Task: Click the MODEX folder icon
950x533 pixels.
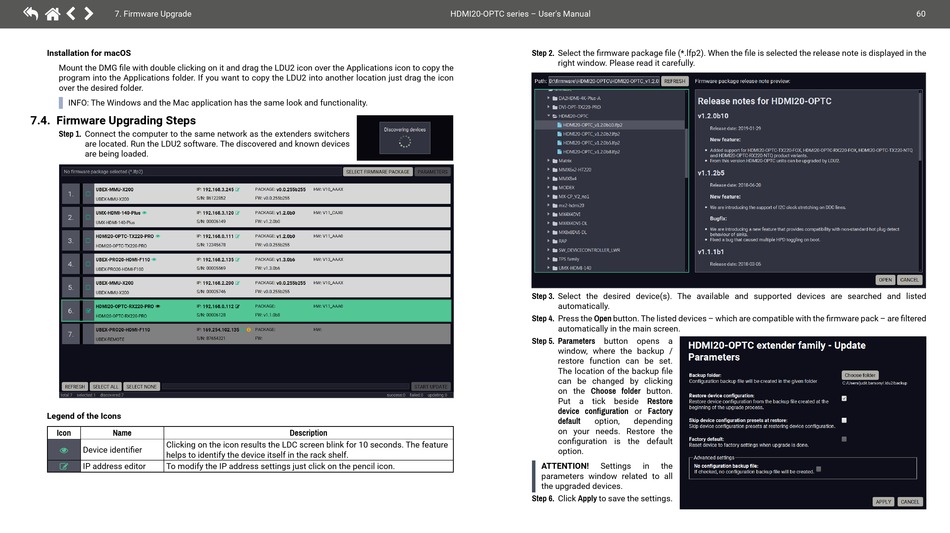Action: click(554, 188)
